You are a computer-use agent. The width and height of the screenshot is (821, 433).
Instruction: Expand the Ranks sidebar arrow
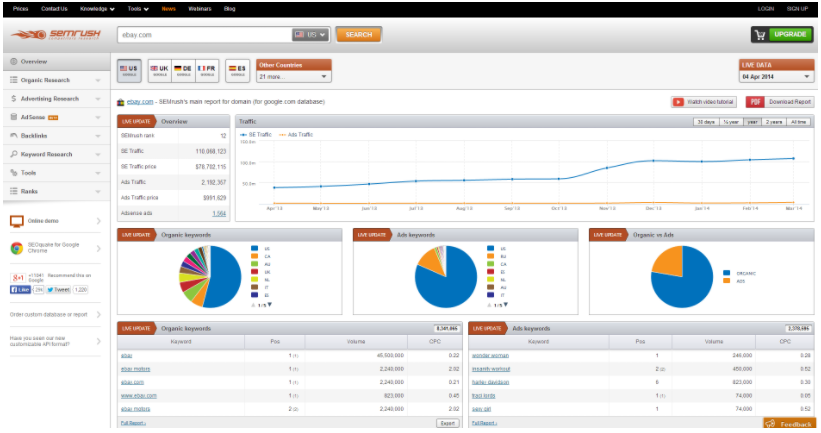[98, 192]
